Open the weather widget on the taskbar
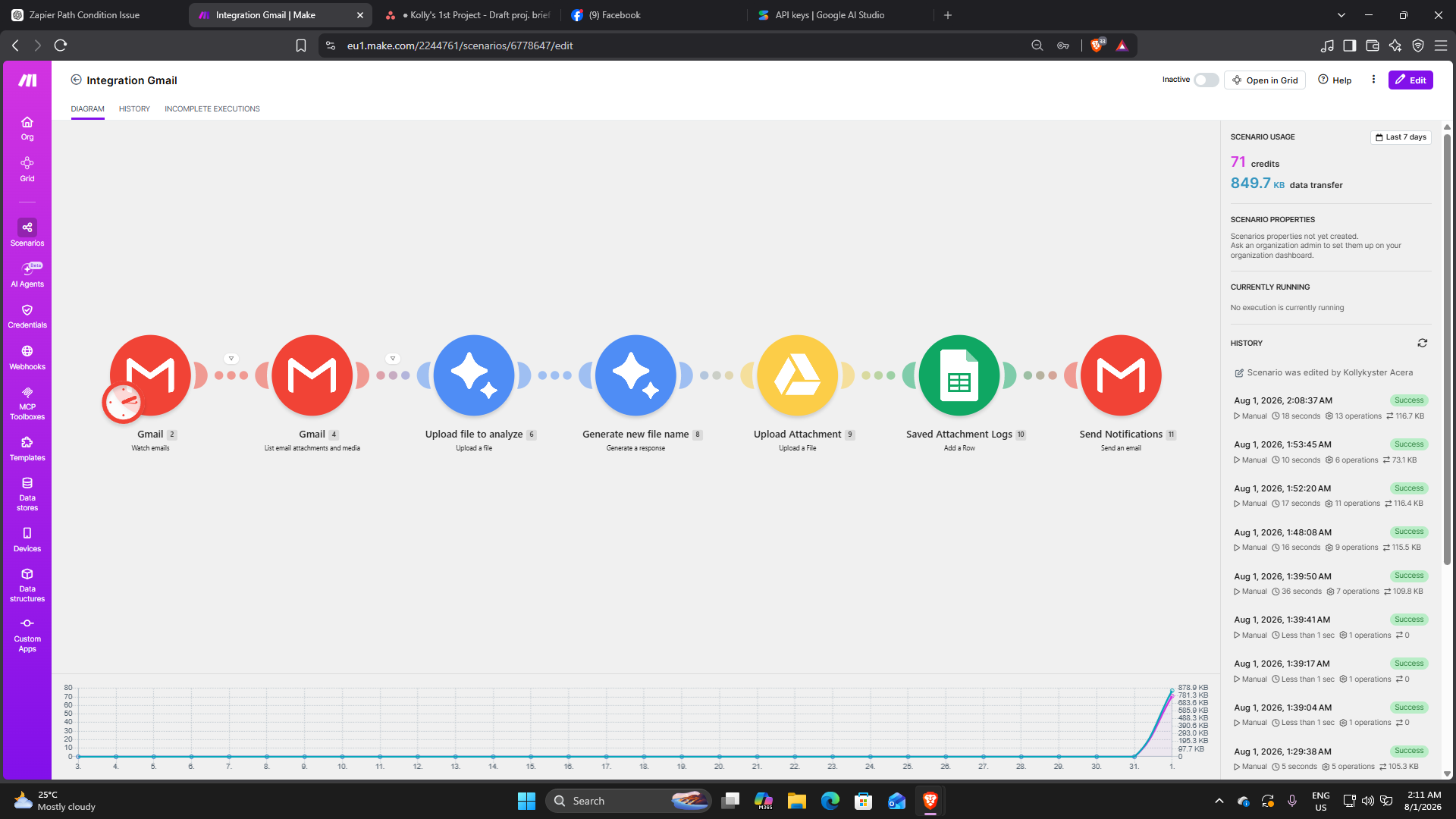This screenshot has width=1456, height=819. point(55,801)
